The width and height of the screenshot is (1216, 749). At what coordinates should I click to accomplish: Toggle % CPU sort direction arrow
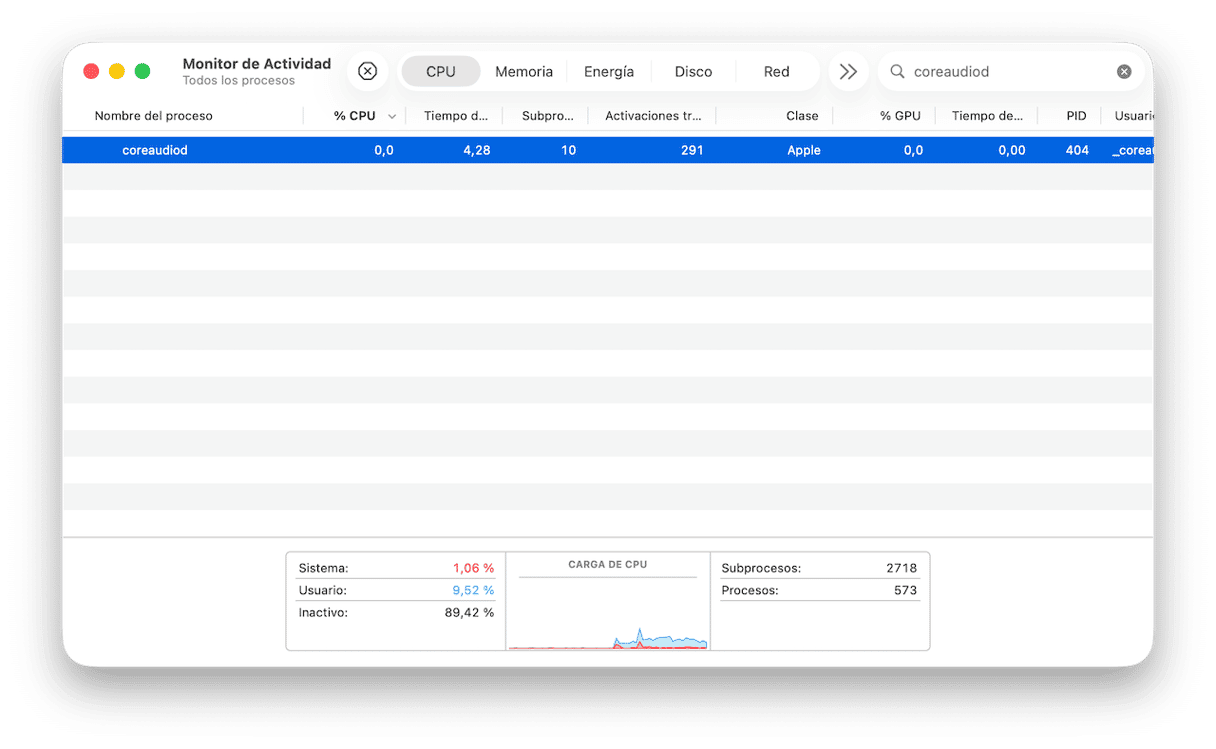[392, 116]
